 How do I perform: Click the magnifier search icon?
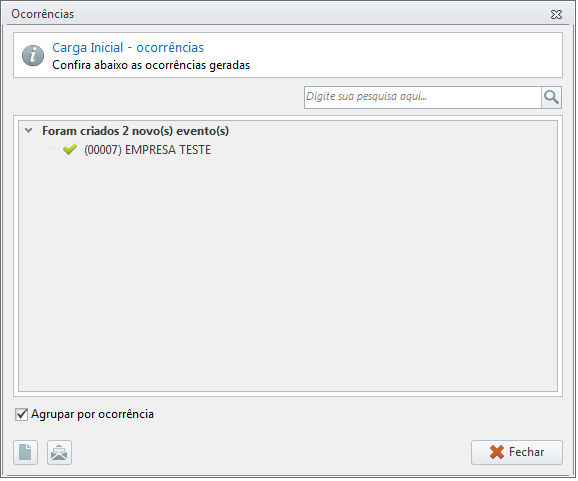[551, 97]
